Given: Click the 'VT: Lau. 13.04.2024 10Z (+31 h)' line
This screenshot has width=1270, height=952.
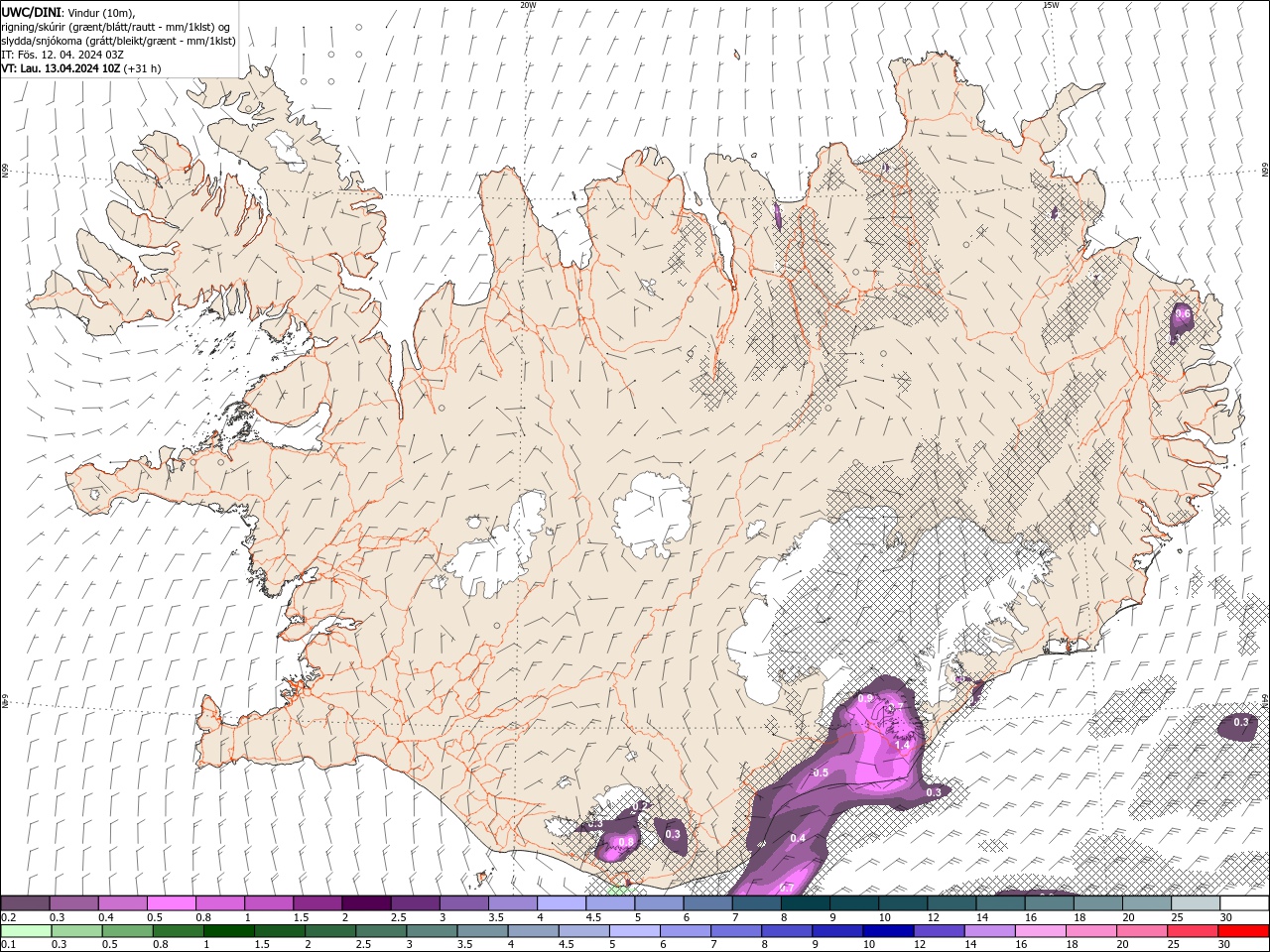Looking at the screenshot, I should click(x=81, y=68).
